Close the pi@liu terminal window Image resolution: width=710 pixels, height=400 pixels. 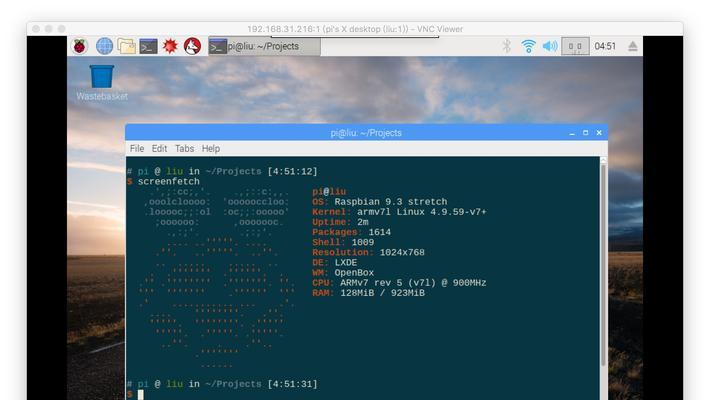(x=599, y=133)
